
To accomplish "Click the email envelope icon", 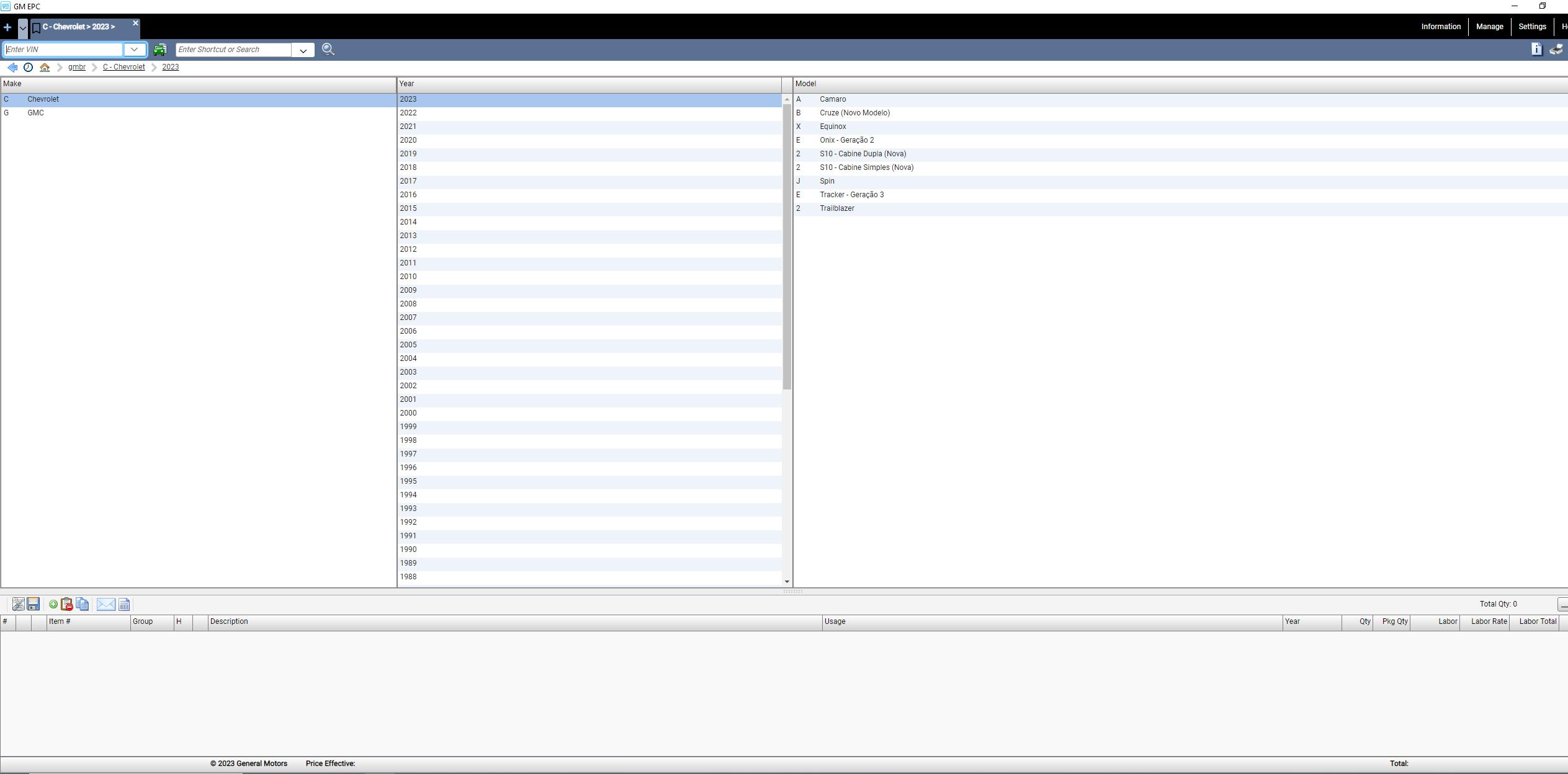I will (106, 604).
